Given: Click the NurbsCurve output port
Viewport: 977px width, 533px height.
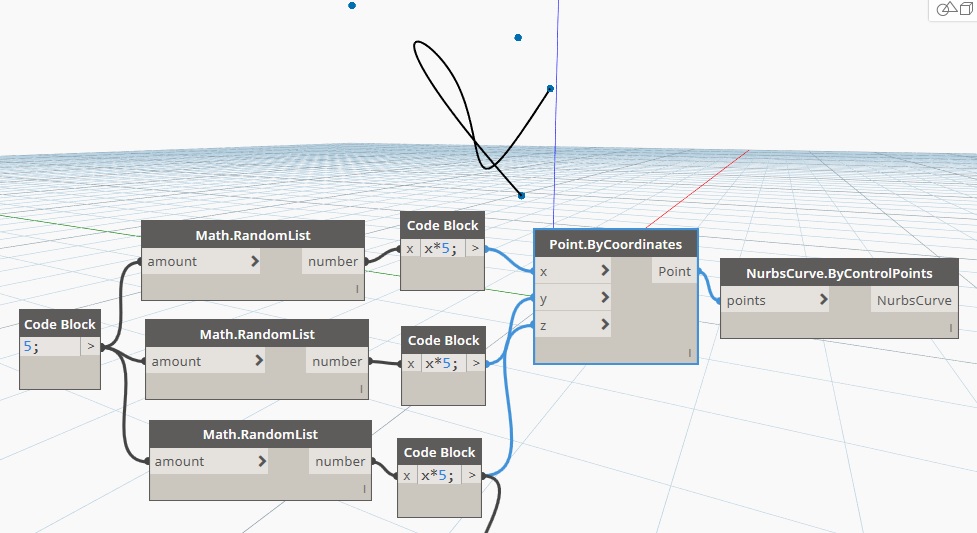Looking at the screenshot, I should [x=914, y=300].
